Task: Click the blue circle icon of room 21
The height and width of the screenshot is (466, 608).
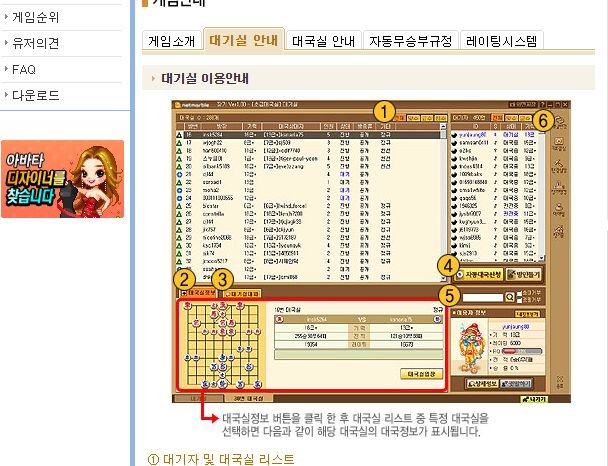Action: pos(179,174)
